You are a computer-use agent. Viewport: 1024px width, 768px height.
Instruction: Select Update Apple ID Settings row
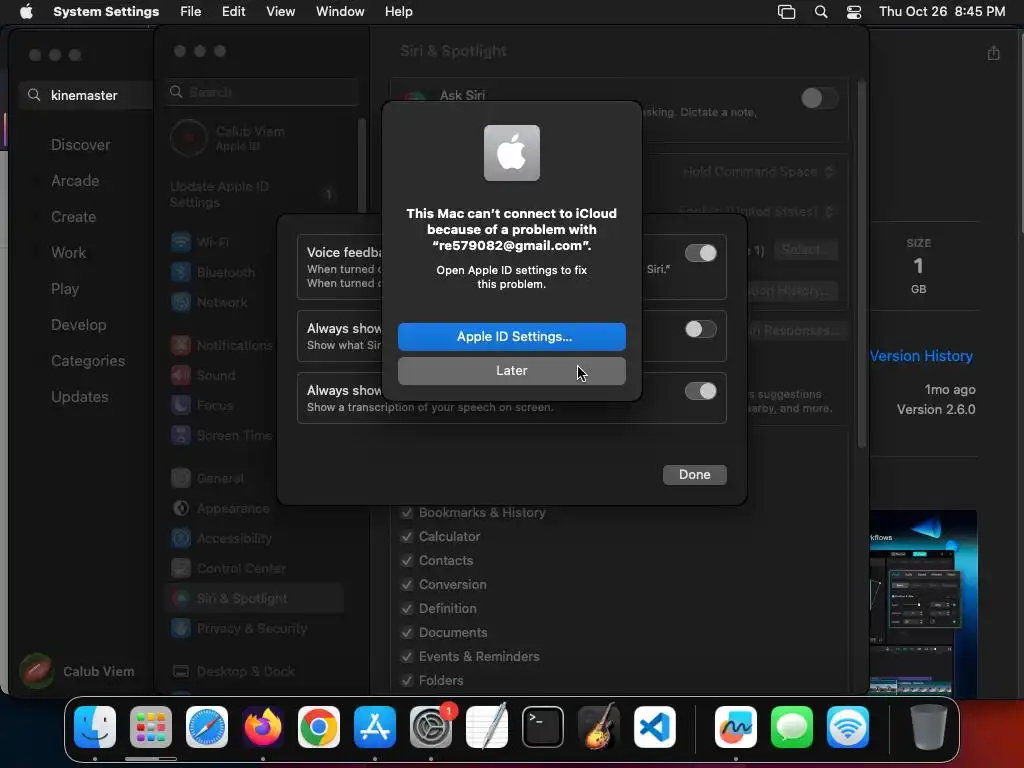pyautogui.click(x=255, y=194)
